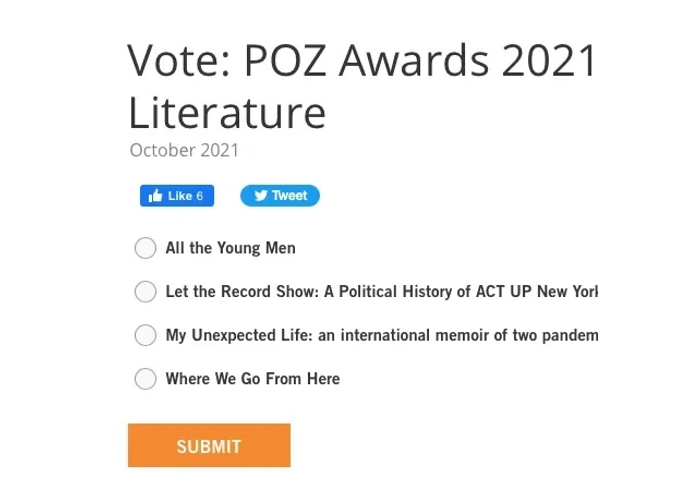Screen dimensions: 700x495
Task: Click the Twitter bird icon
Action: tap(261, 196)
